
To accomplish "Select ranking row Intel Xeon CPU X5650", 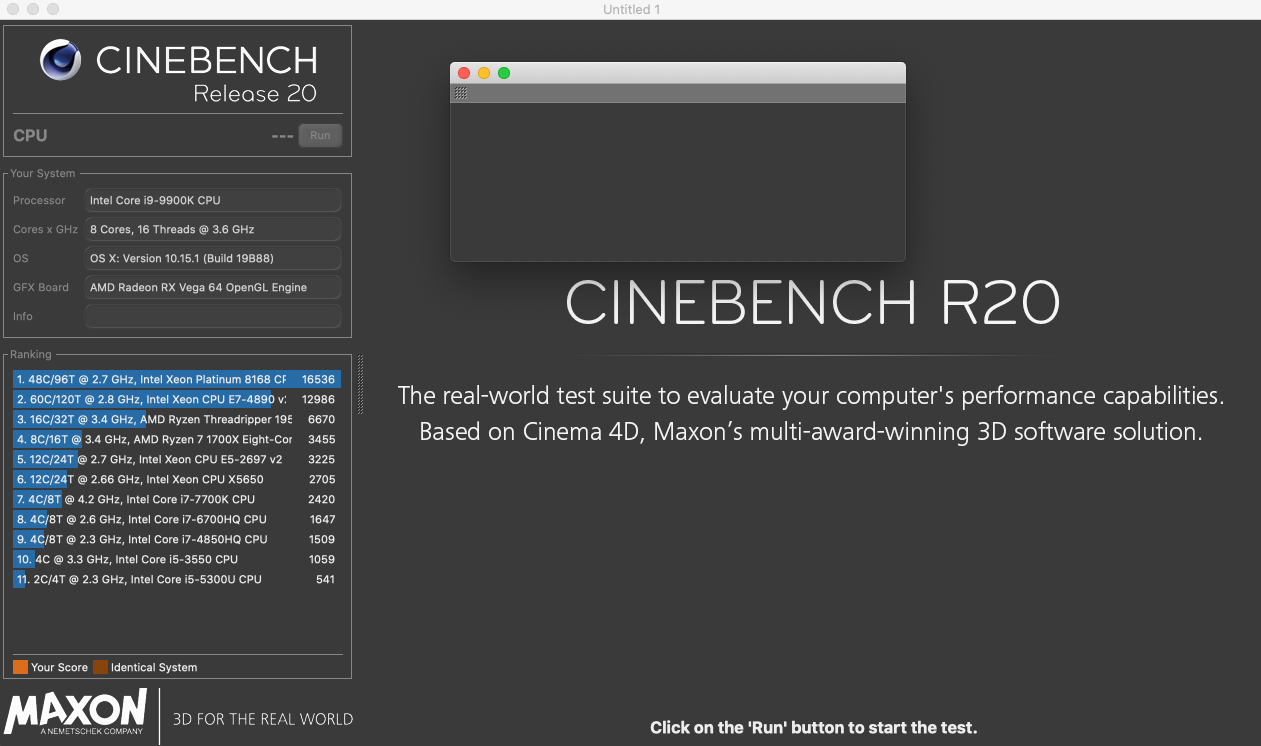I will [x=177, y=480].
